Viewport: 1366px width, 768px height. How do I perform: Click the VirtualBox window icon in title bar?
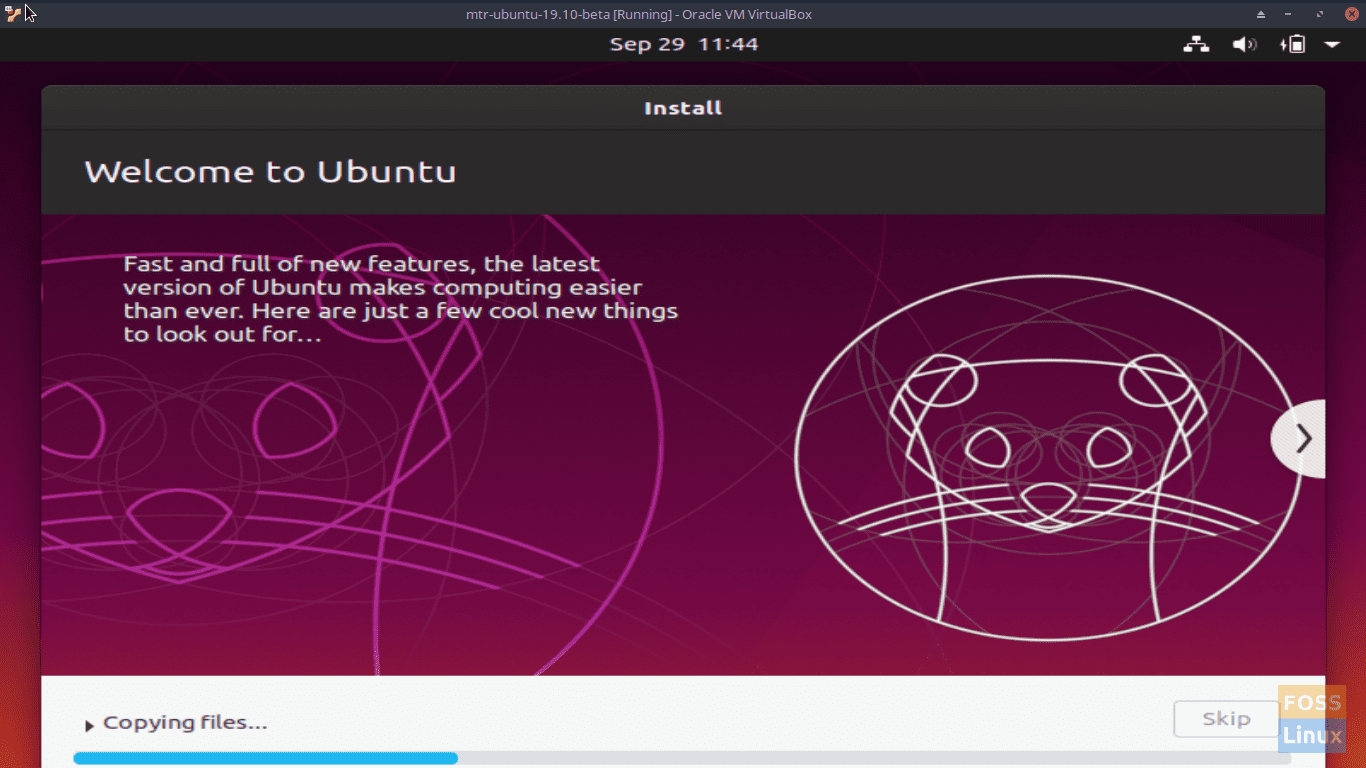click(x=13, y=14)
